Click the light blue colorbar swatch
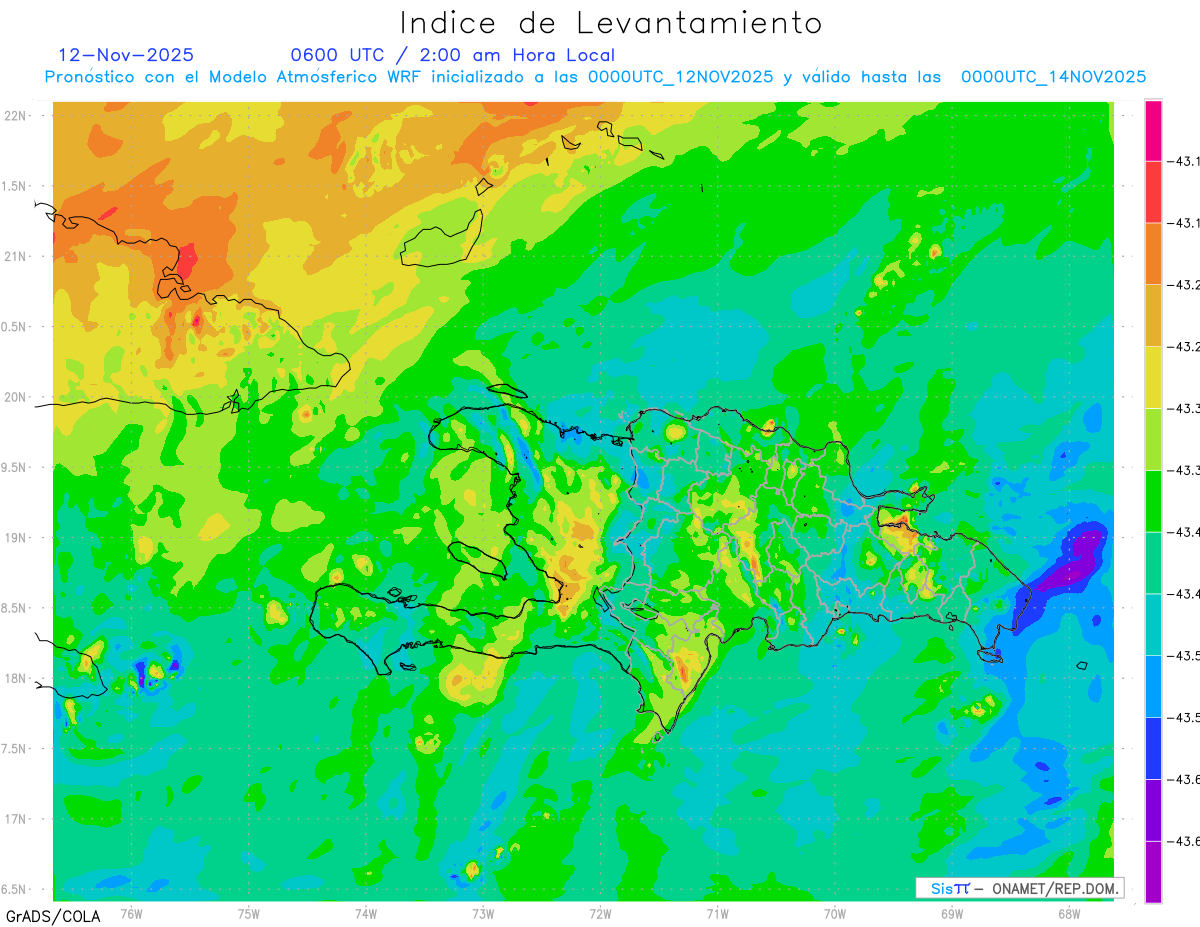 coord(1153,686)
